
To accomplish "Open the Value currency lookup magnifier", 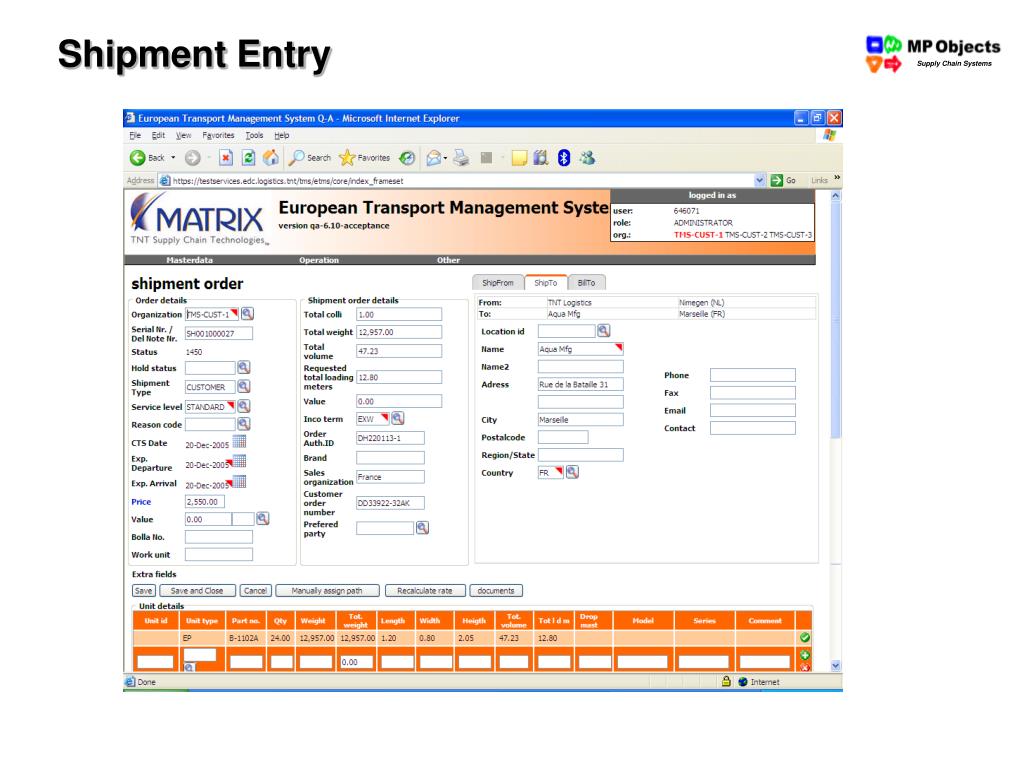I will [263, 519].
